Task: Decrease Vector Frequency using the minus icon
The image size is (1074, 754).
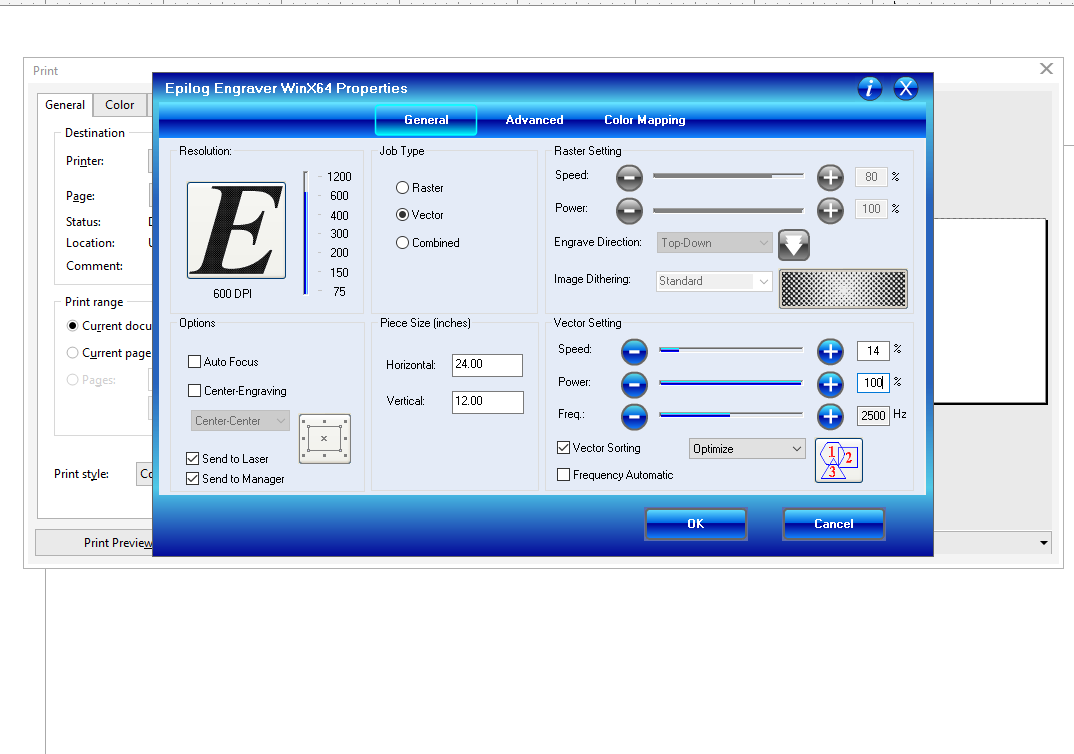Action: tap(634, 417)
